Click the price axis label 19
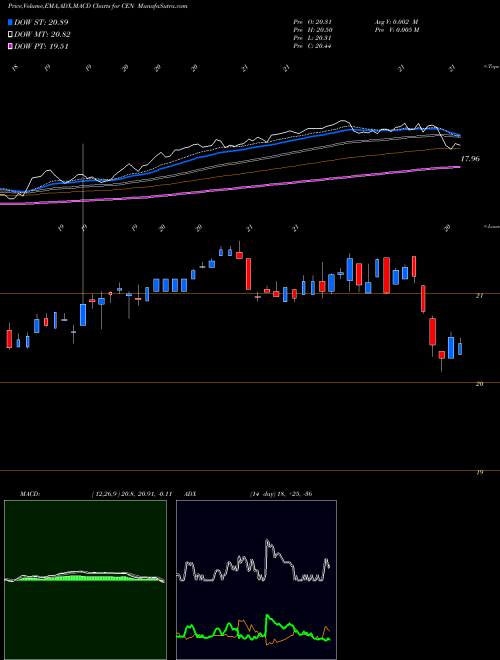Viewport: 500px width, 660px height. [479, 473]
